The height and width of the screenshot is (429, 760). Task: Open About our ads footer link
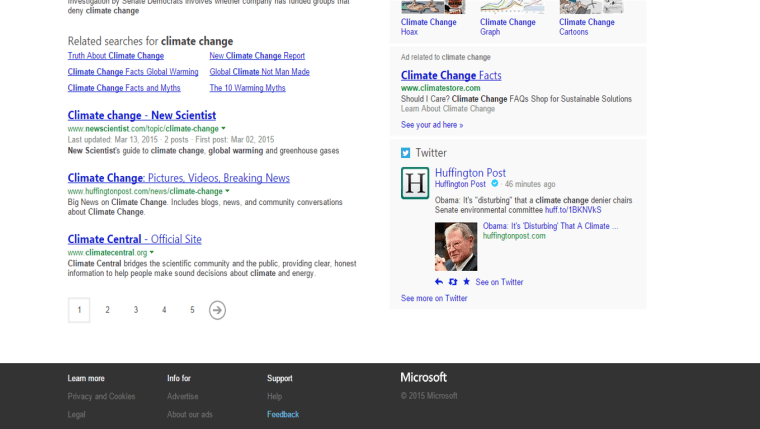190,414
